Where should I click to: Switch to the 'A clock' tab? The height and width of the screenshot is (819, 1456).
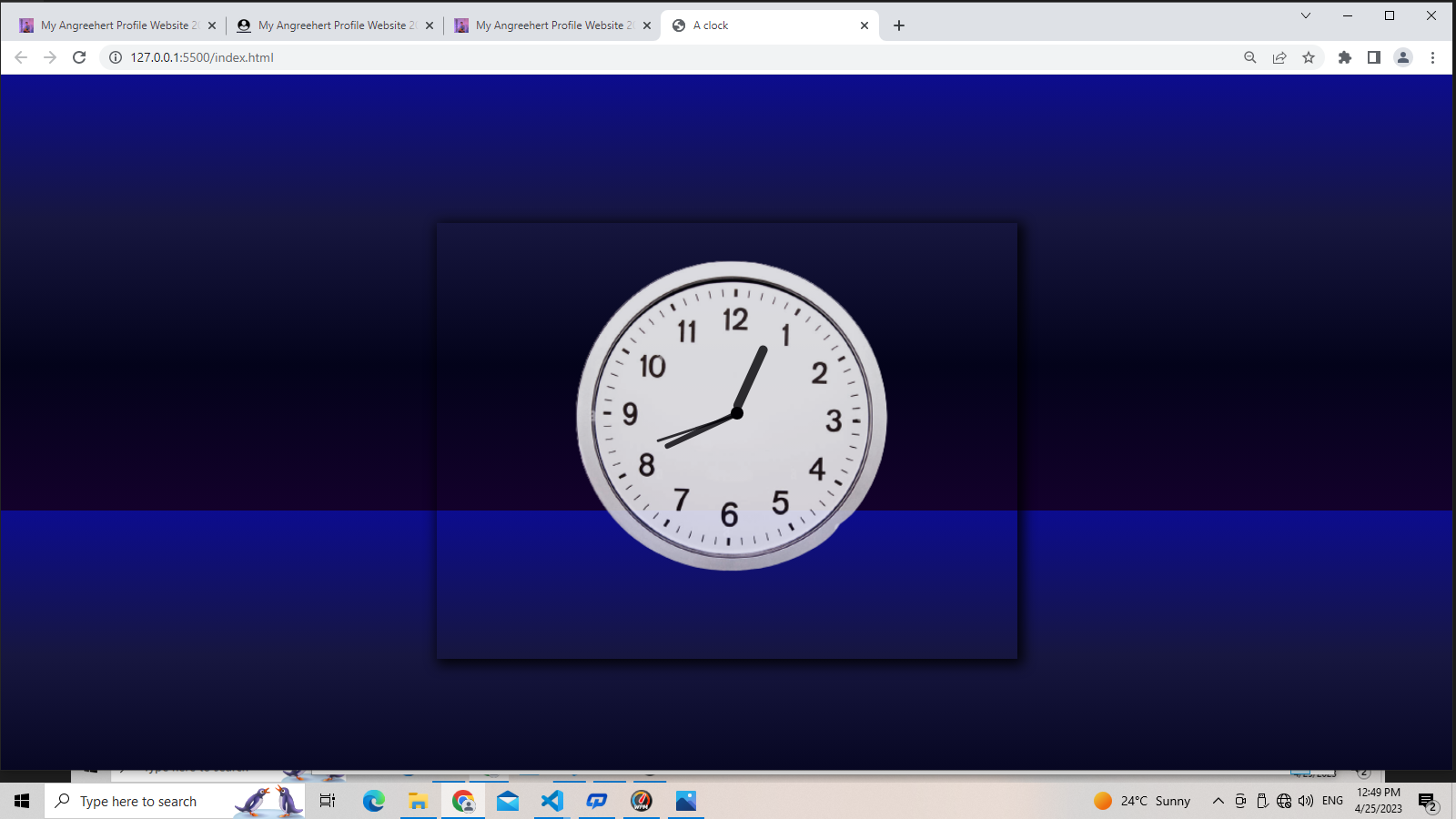764,25
